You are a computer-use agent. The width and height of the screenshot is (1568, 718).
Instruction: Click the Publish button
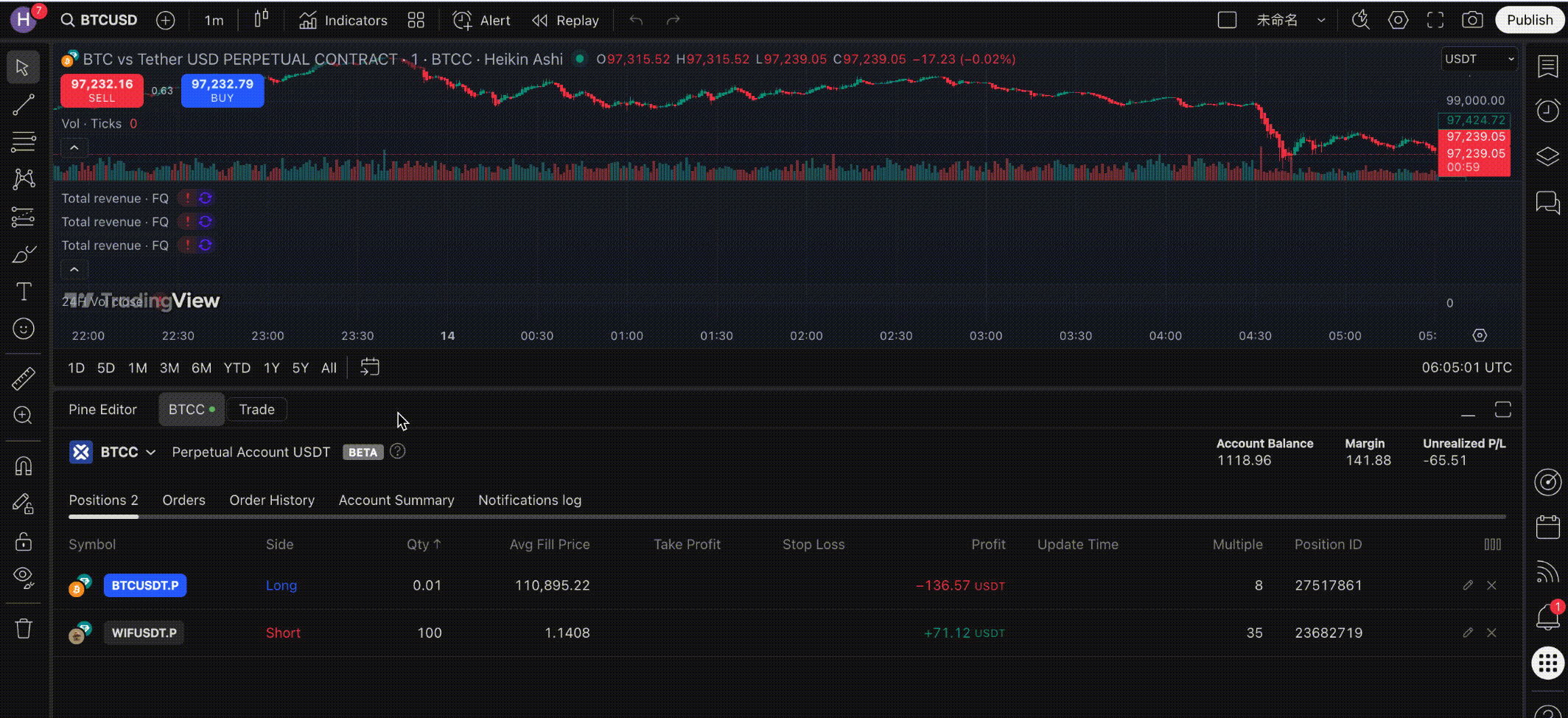[1529, 21]
